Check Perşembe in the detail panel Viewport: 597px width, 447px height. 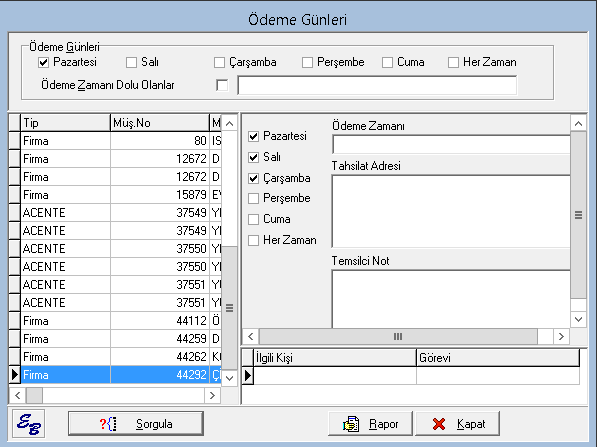point(254,198)
